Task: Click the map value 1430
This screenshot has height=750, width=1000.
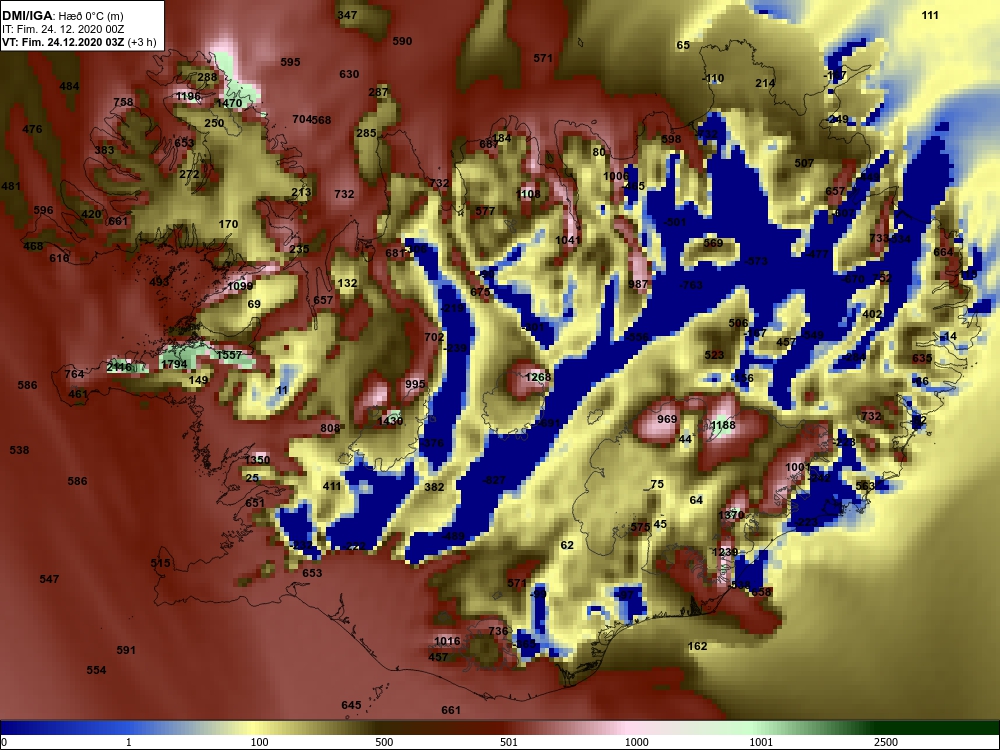Action: (x=390, y=421)
